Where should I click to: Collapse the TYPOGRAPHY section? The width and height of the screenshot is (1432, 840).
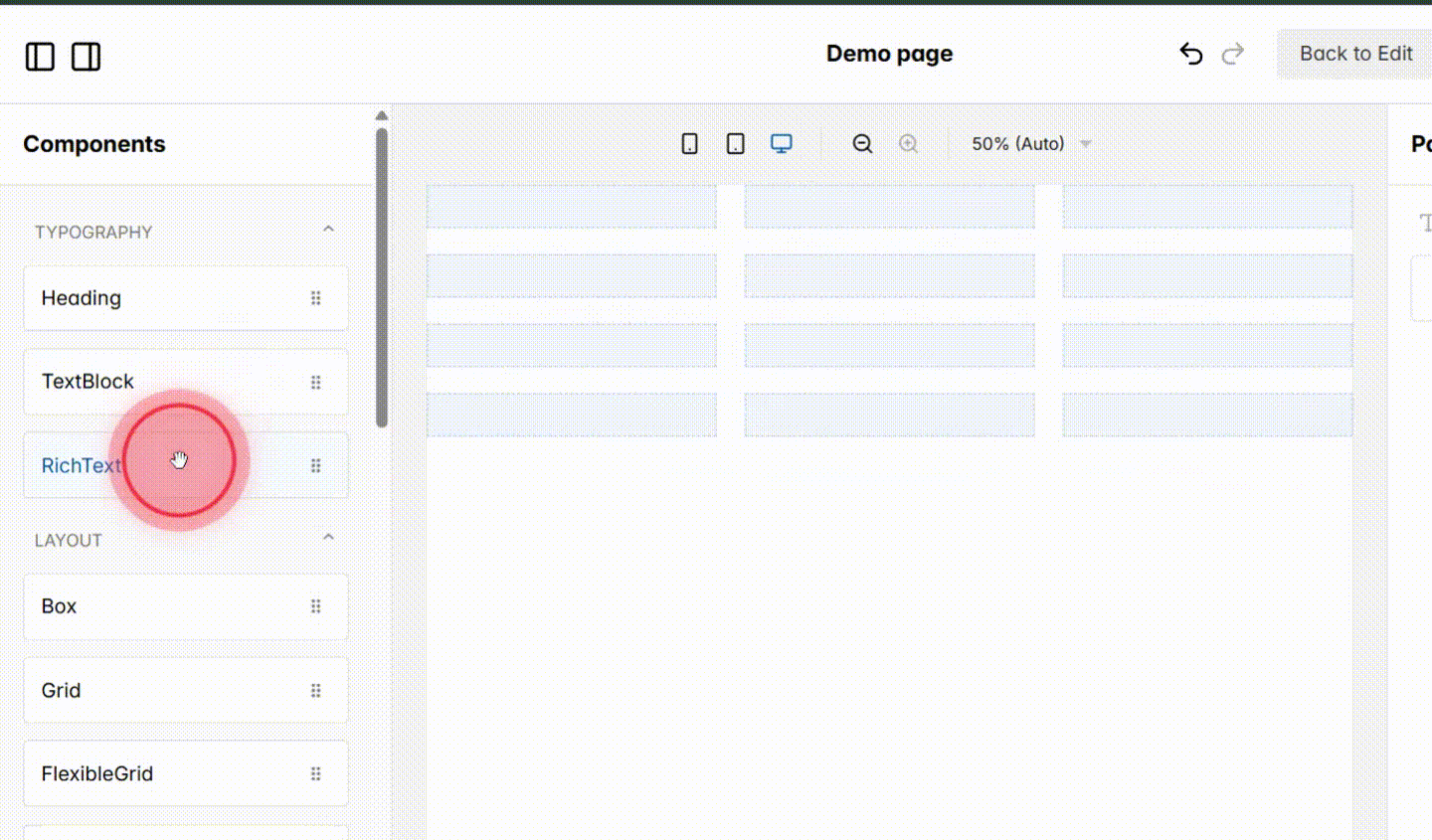328,228
